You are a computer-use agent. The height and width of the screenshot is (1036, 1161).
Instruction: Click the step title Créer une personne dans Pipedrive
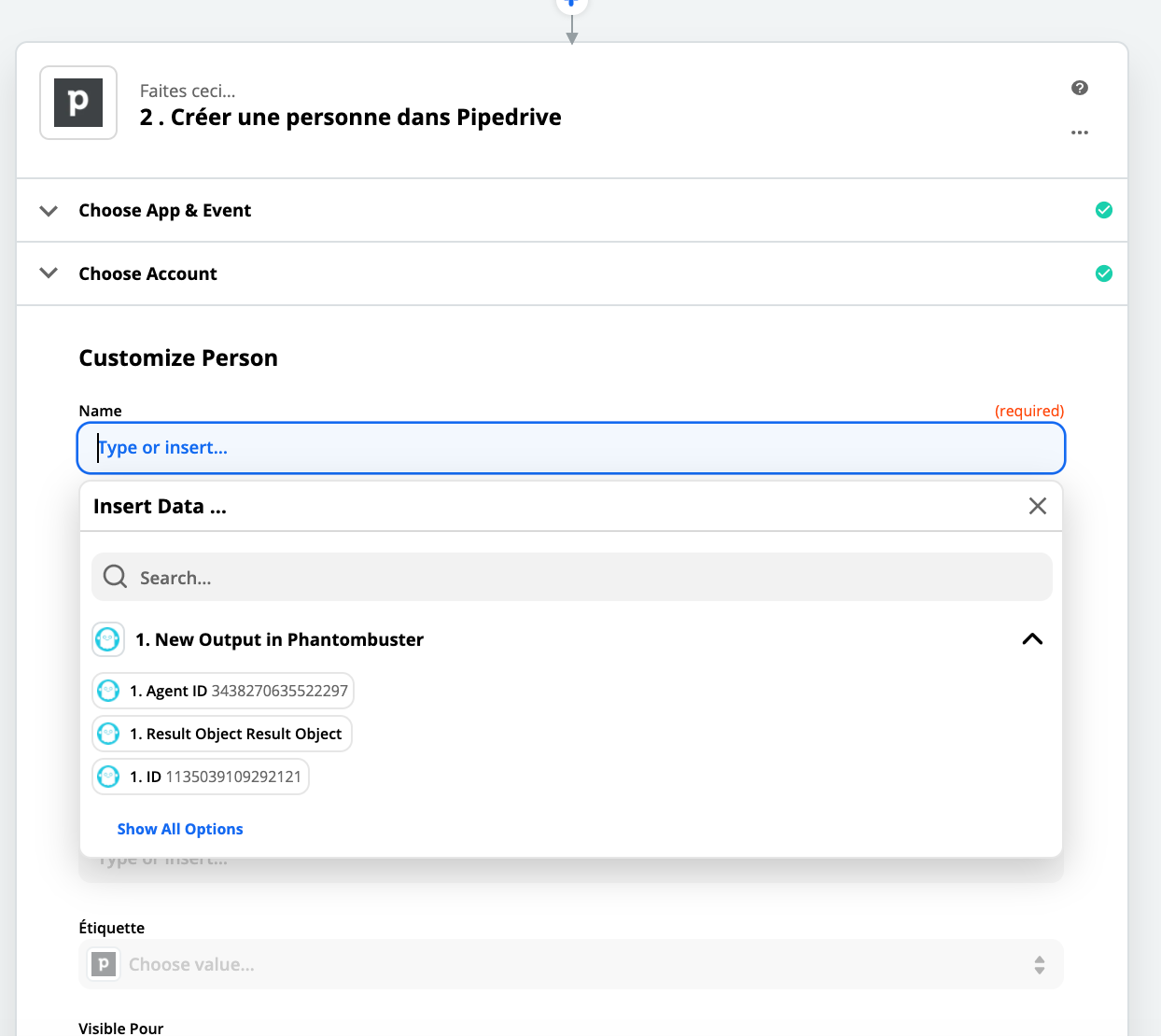point(351,117)
